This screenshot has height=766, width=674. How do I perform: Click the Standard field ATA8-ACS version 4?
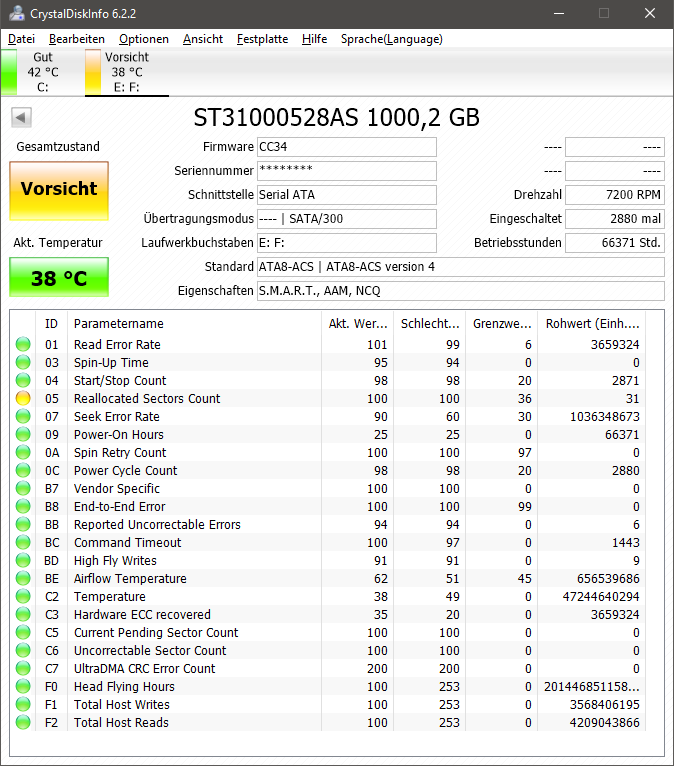(x=461, y=267)
